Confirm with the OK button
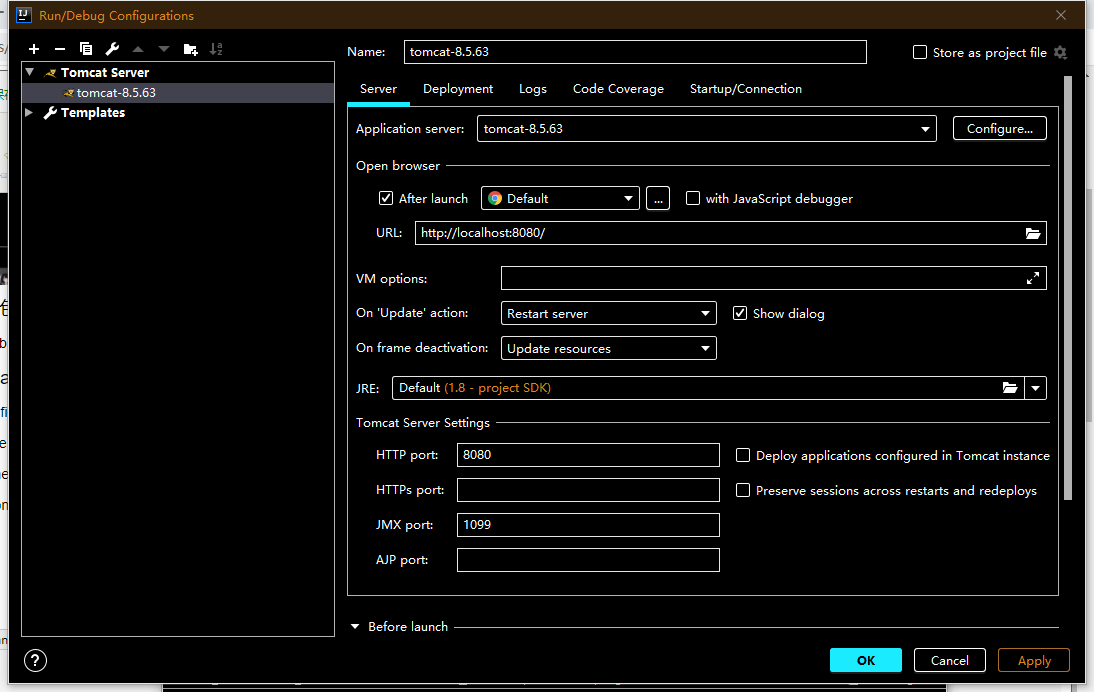Viewport: 1094px width, 692px height. point(866,660)
